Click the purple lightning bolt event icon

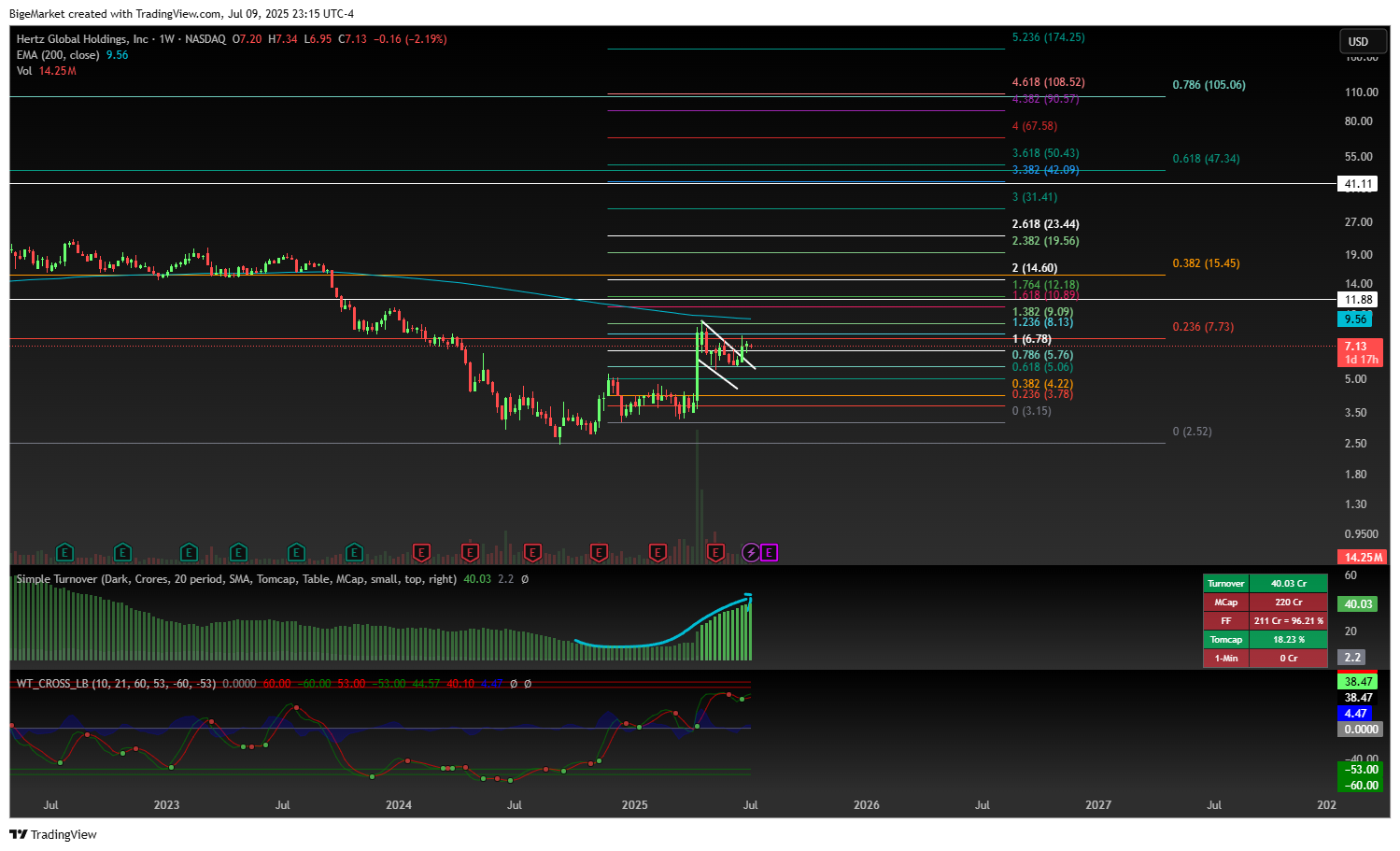click(x=751, y=553)
